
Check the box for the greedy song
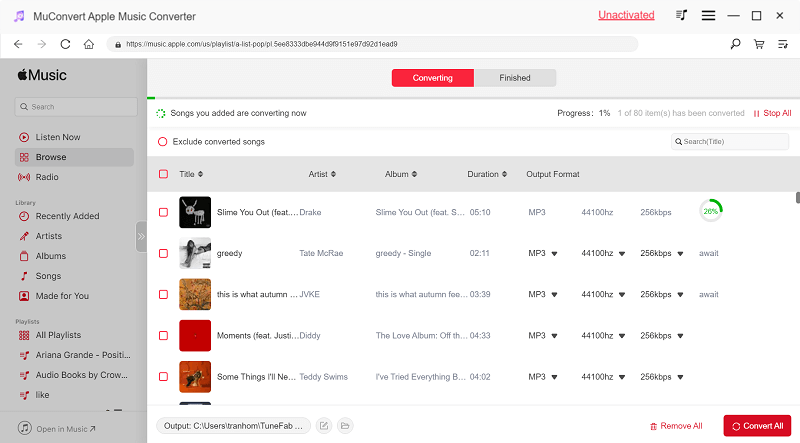click(163, 253)
